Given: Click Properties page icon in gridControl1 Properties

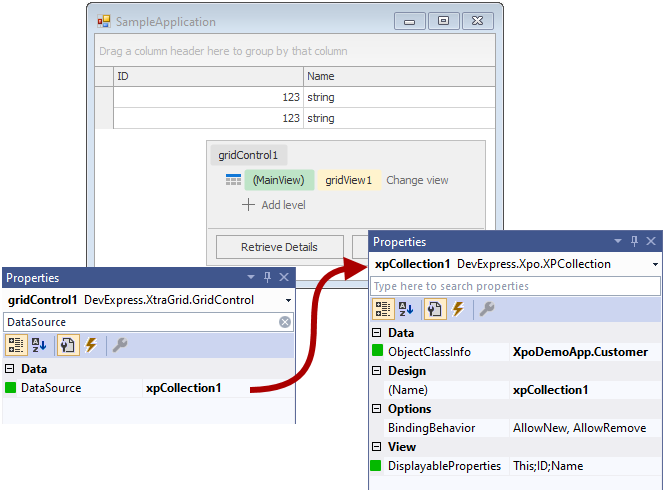Looking at the screenshot, I should pos(68,345).
